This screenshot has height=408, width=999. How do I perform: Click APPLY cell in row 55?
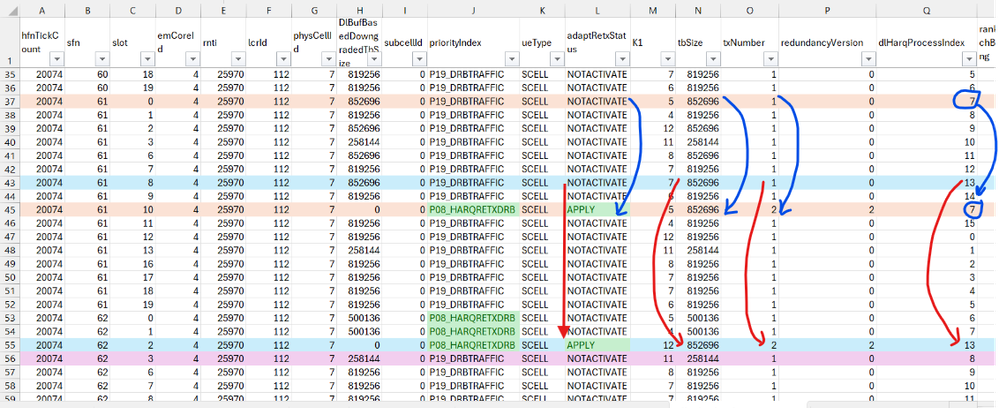pos(598,344)
